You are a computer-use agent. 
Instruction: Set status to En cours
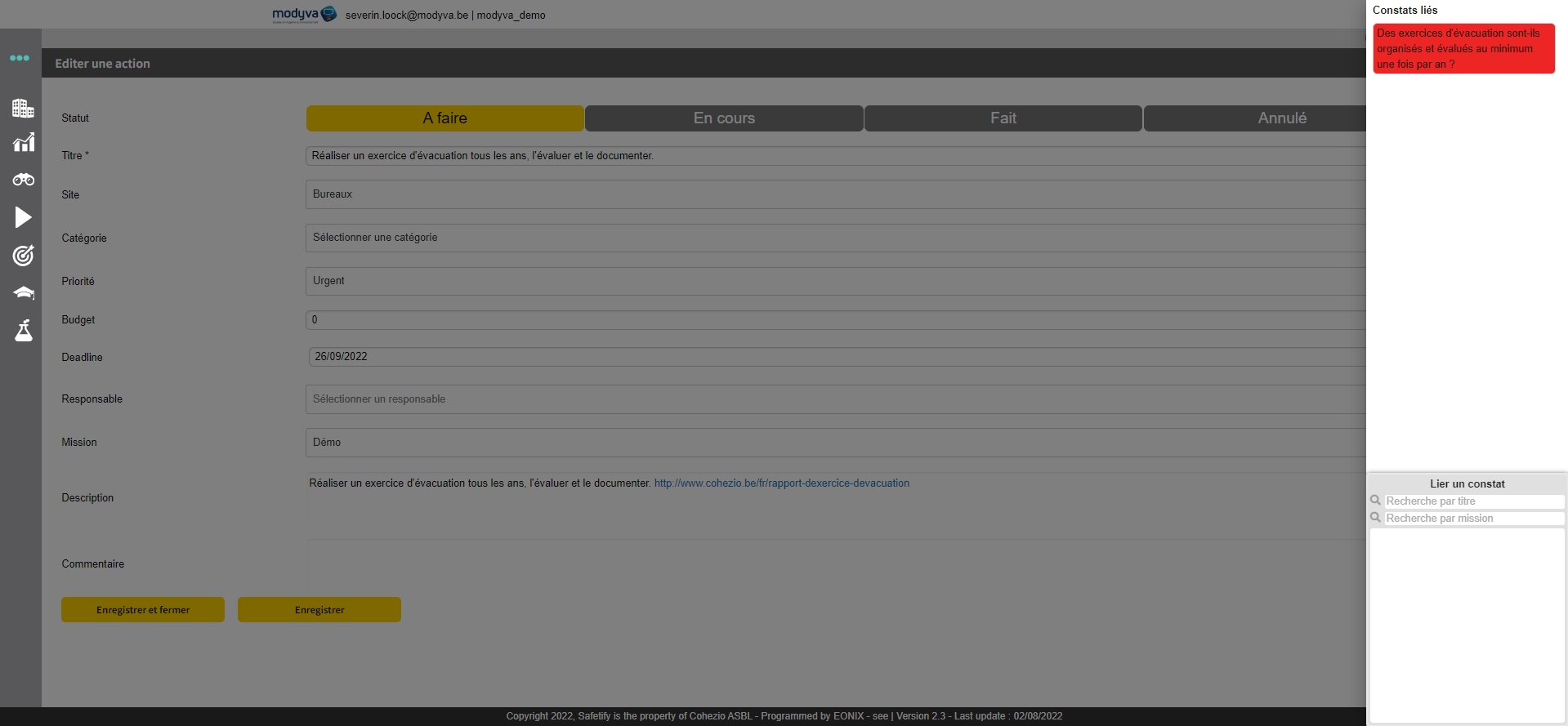coord(724,118)
